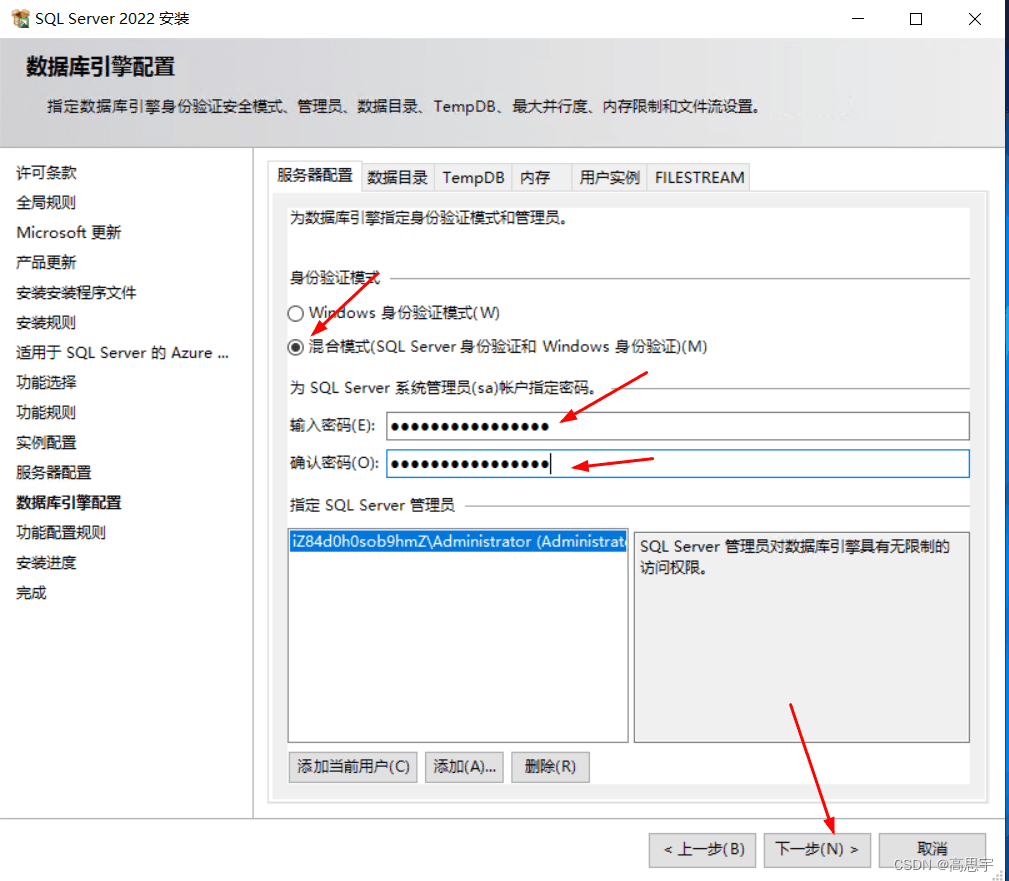This screenshot has width=1009, height=881.
Task: Click 安装进度 step in sidebar
Action: tap(46, 562)
